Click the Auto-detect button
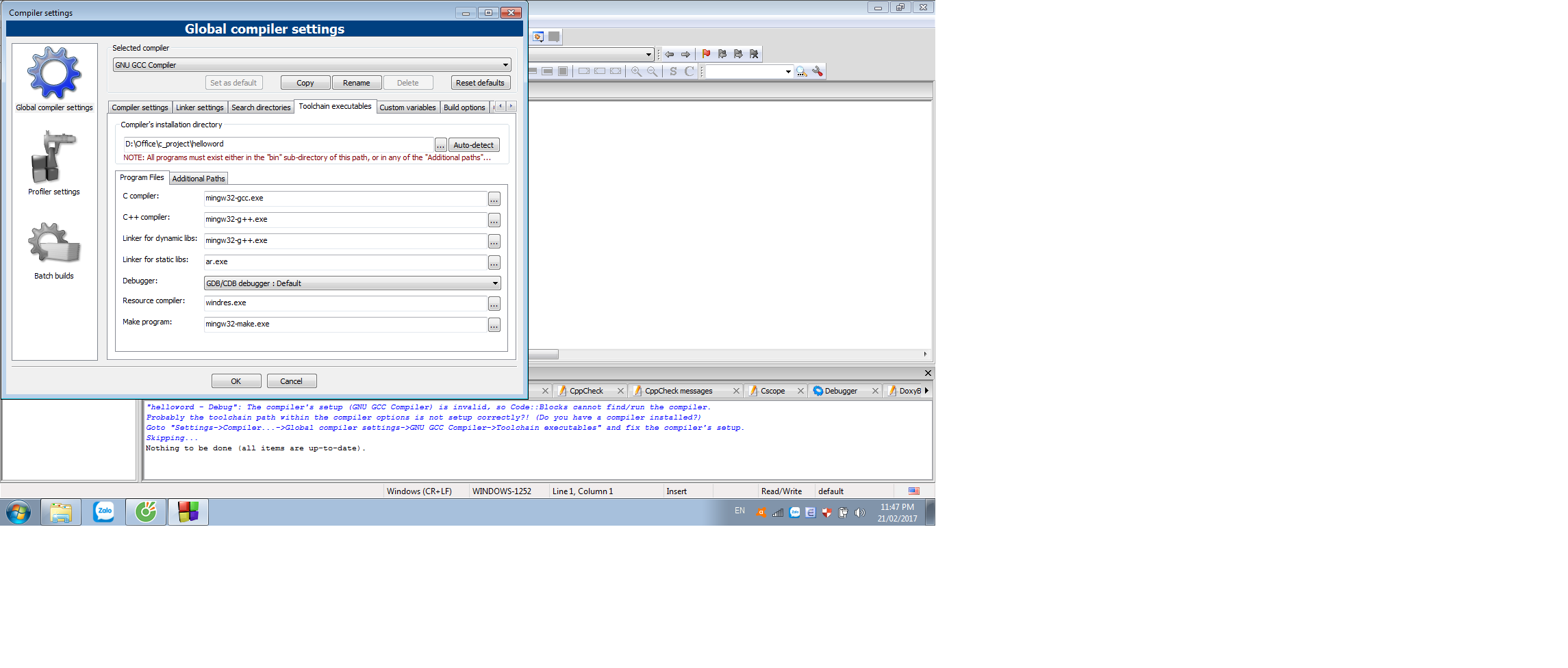 [473, 145]
